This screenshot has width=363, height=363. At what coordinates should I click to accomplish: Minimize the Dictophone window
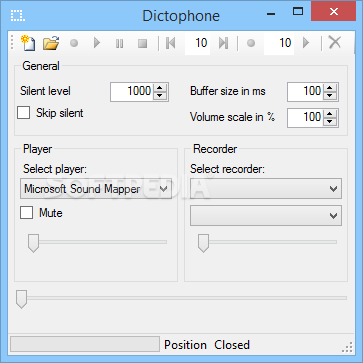point(271,14)
